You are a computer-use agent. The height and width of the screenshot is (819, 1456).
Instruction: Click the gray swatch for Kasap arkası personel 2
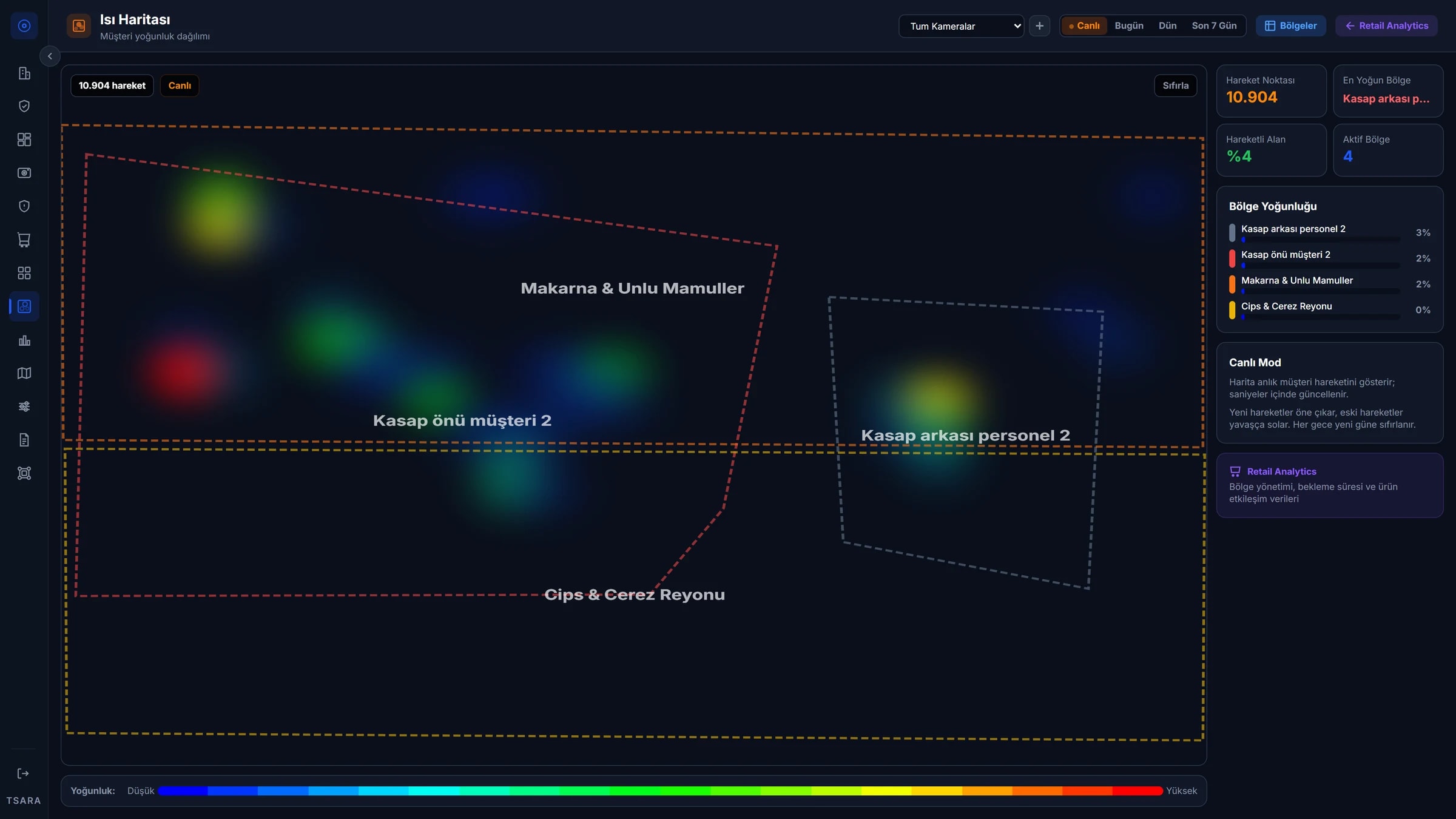point(1232,233)
